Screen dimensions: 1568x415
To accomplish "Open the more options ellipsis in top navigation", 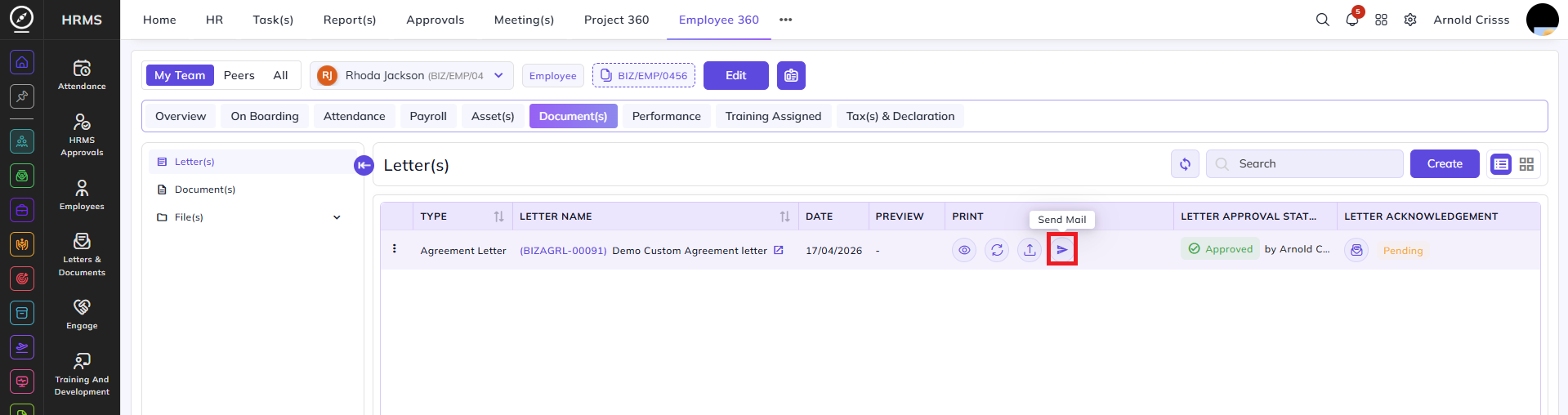I will point(785,20).
